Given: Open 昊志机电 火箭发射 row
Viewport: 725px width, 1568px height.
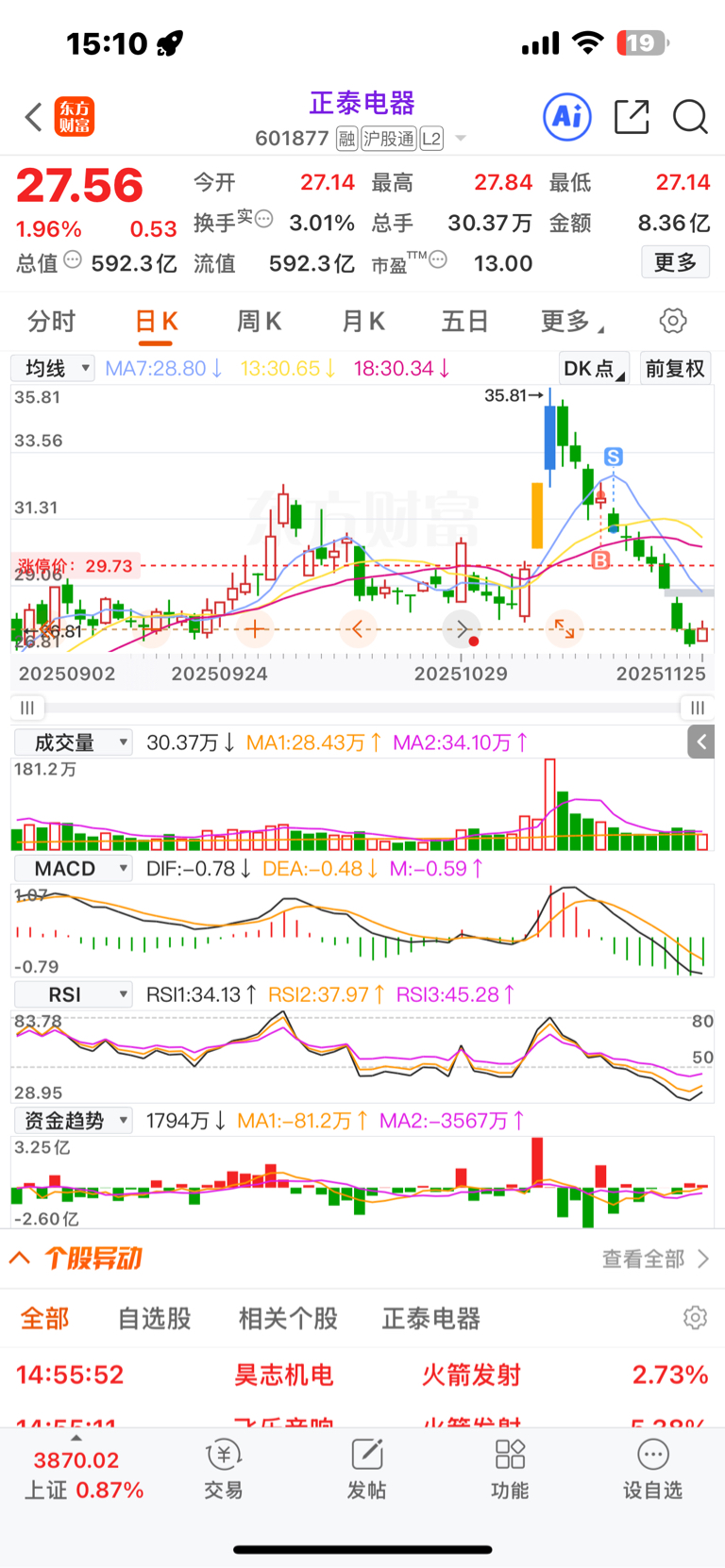Looking at the screenshot, I should tap(362, 1375).
